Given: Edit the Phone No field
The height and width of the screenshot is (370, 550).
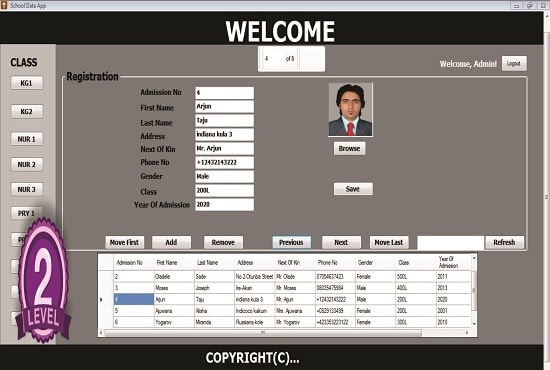Looking at the screenshot, I should point(224,163).
